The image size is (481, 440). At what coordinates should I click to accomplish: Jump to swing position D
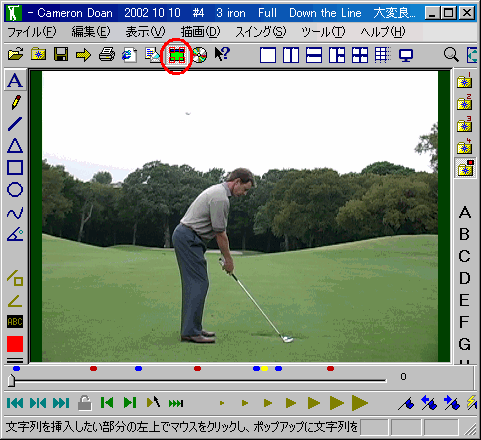(x=465, y=278)
